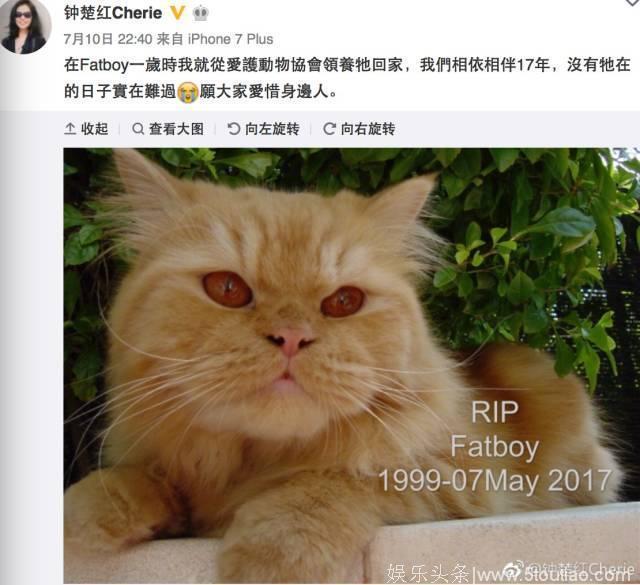The image size is (640, 585).
Task: Rotate the image right with 向右旋转
Action: (x=359, y=129)
